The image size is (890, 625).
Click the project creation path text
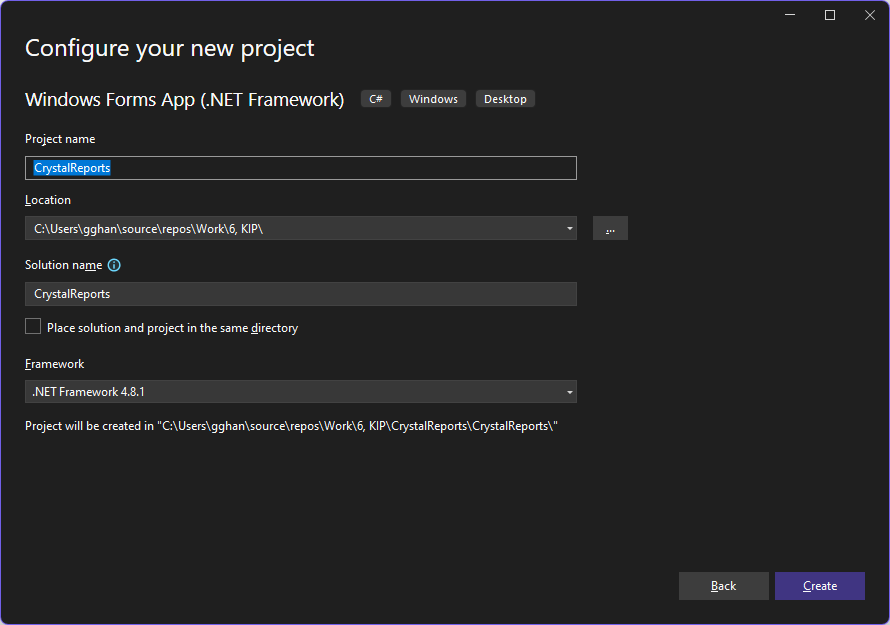pos(291,426)
